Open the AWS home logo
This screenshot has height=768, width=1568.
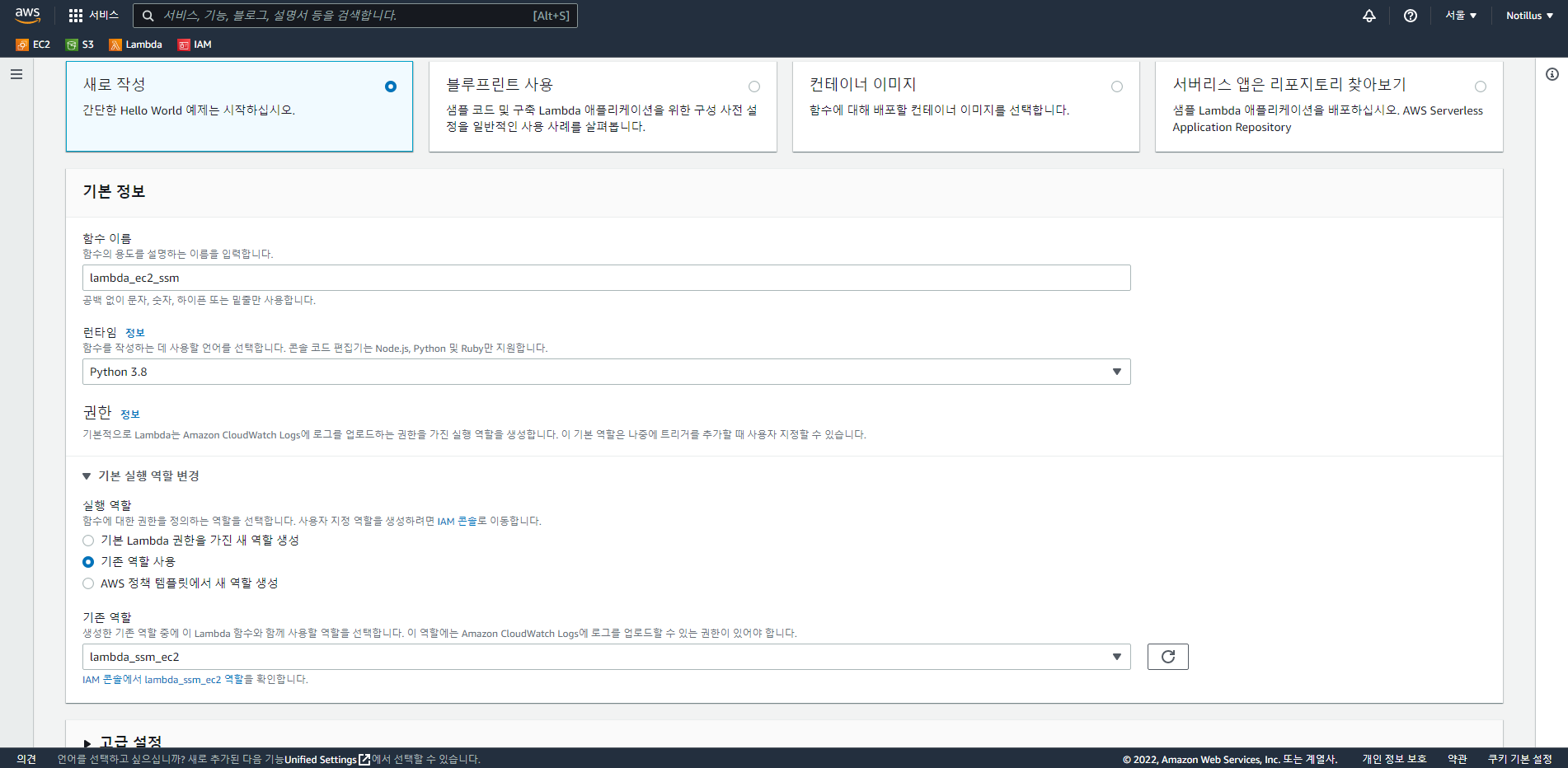tap(27, 15)
